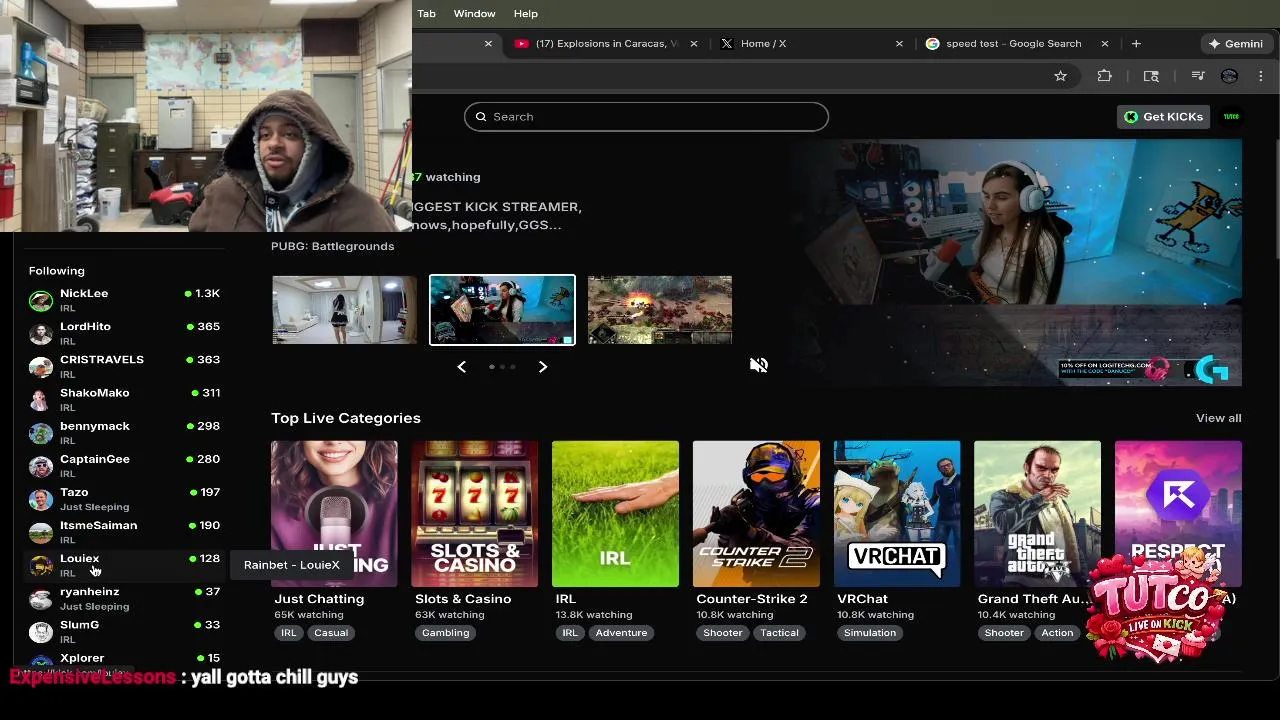1280x720 pixels.
Task: Click CRISTRAVELS channel avatar
Action: click(x=41, y=366)
